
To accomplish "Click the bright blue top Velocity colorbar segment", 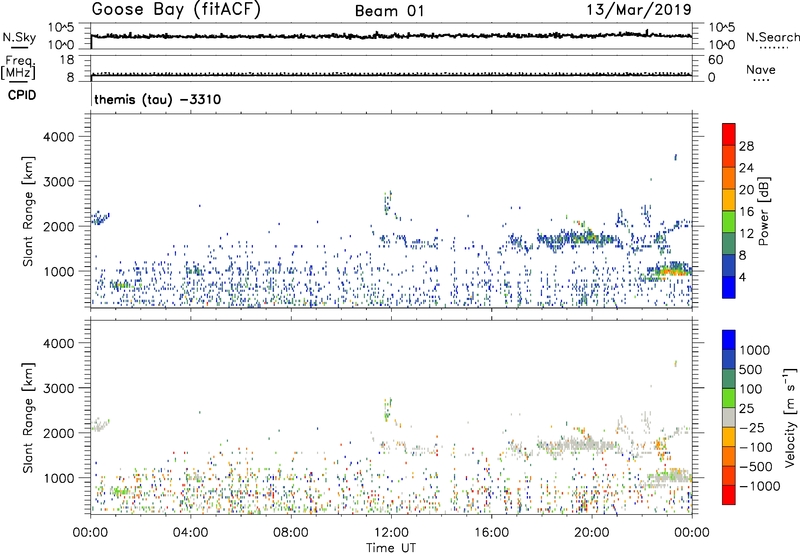I will click(729, 340).
